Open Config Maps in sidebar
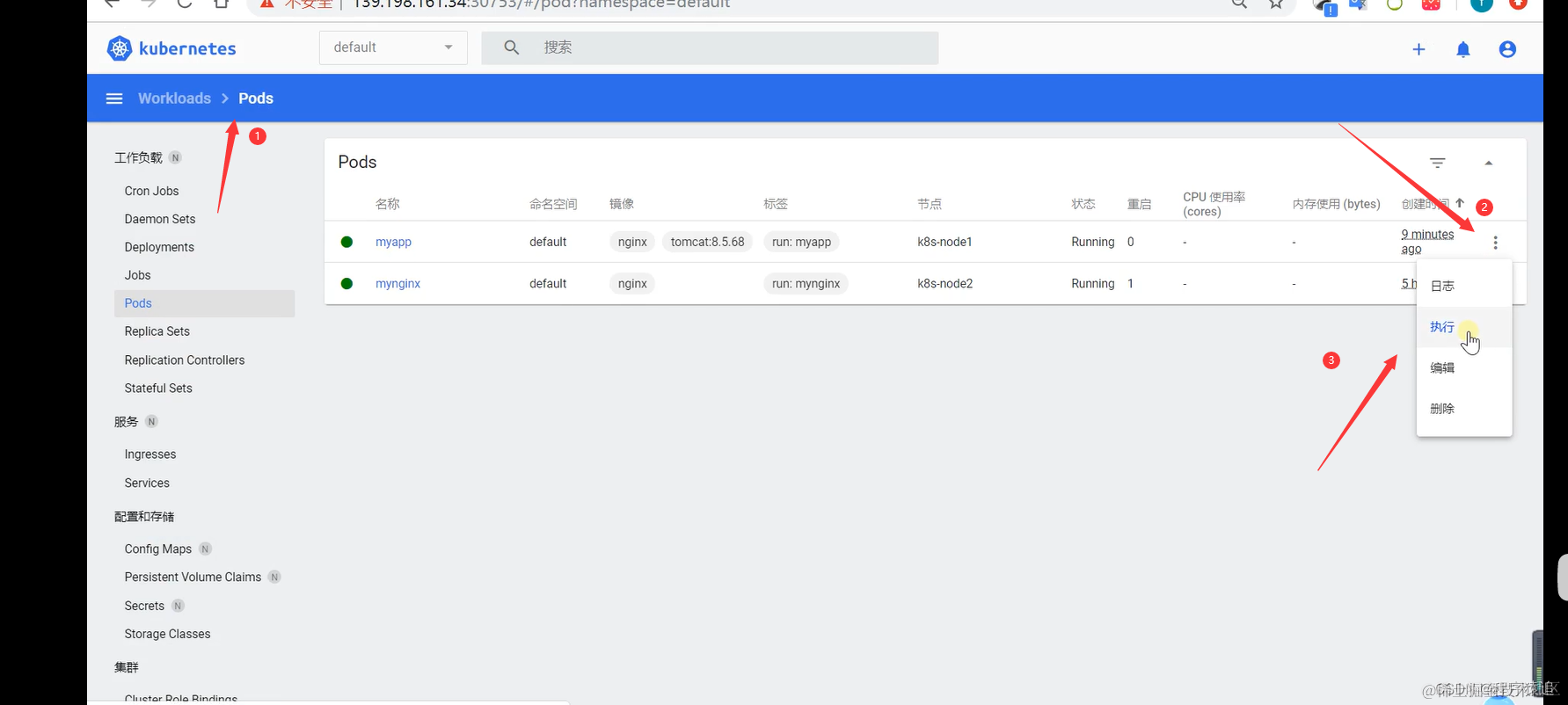Screen dimensions: 1568x705 coord(158,549)
